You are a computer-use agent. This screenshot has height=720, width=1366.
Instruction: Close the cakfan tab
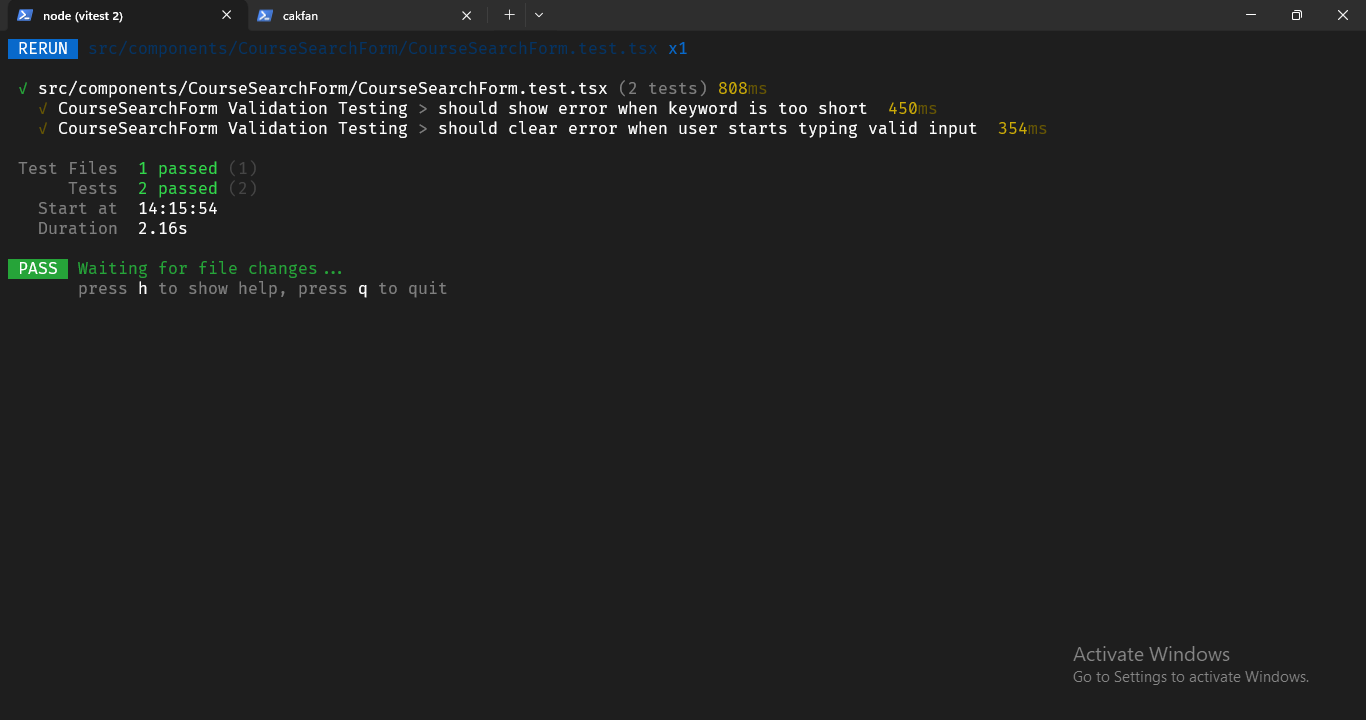tap(466, 15)
